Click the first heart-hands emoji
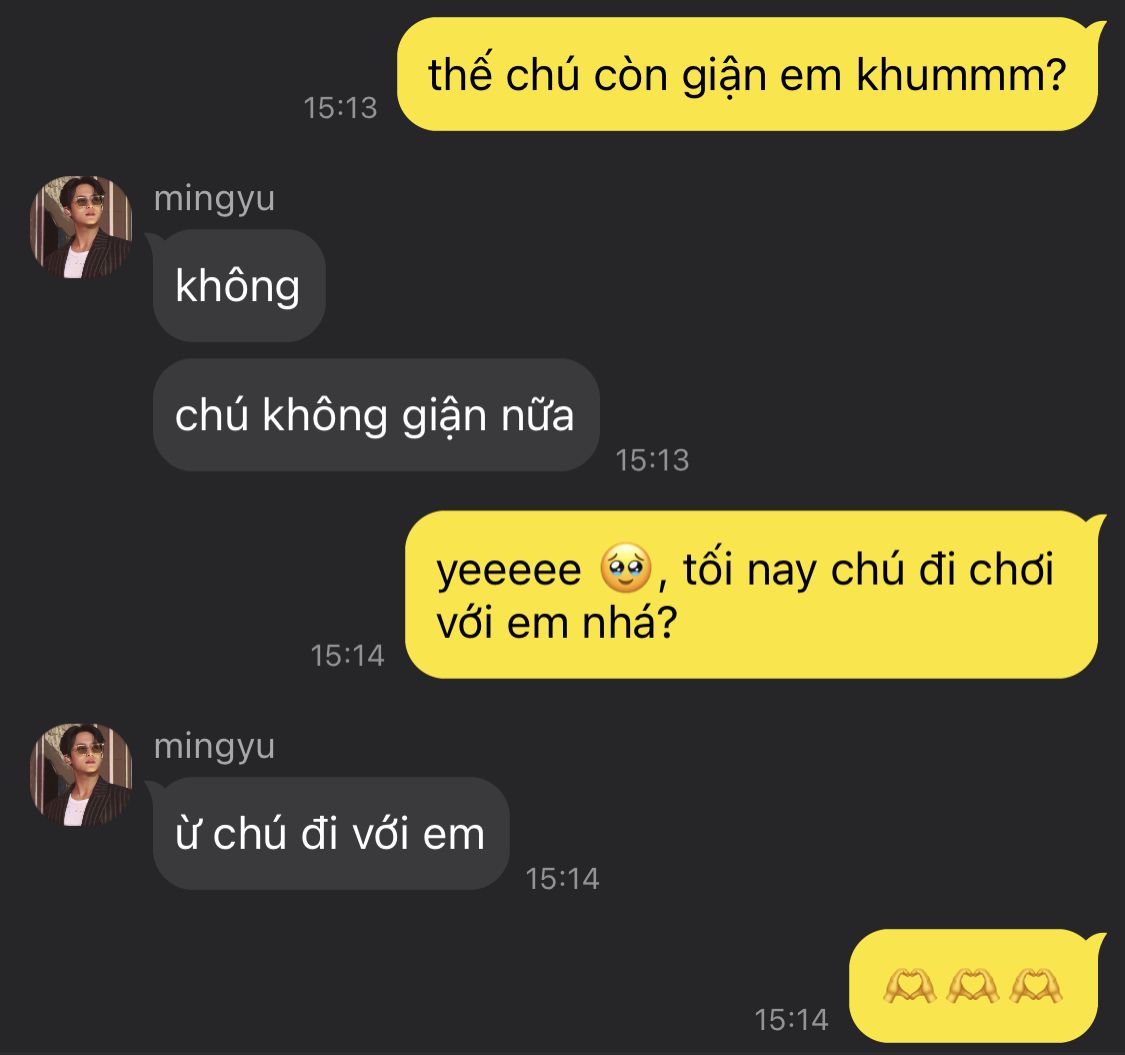Viewport: 1125px width, 1055px height. point(909,985)
